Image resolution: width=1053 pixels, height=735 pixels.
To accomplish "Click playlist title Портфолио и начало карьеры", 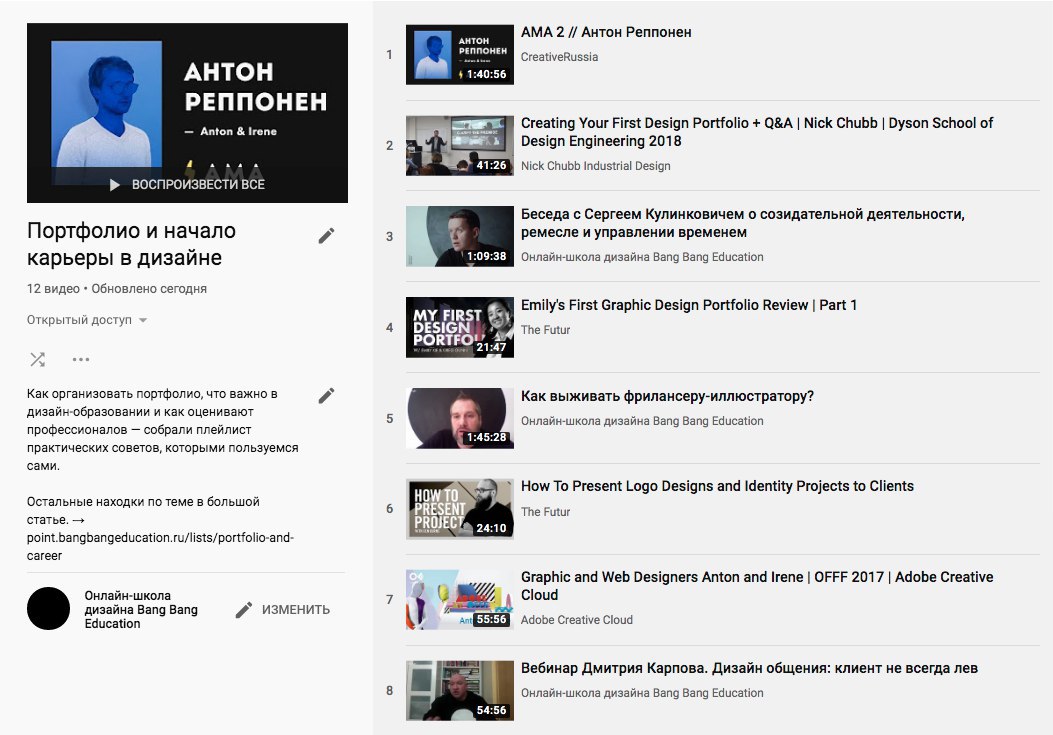I will [131, 245].
